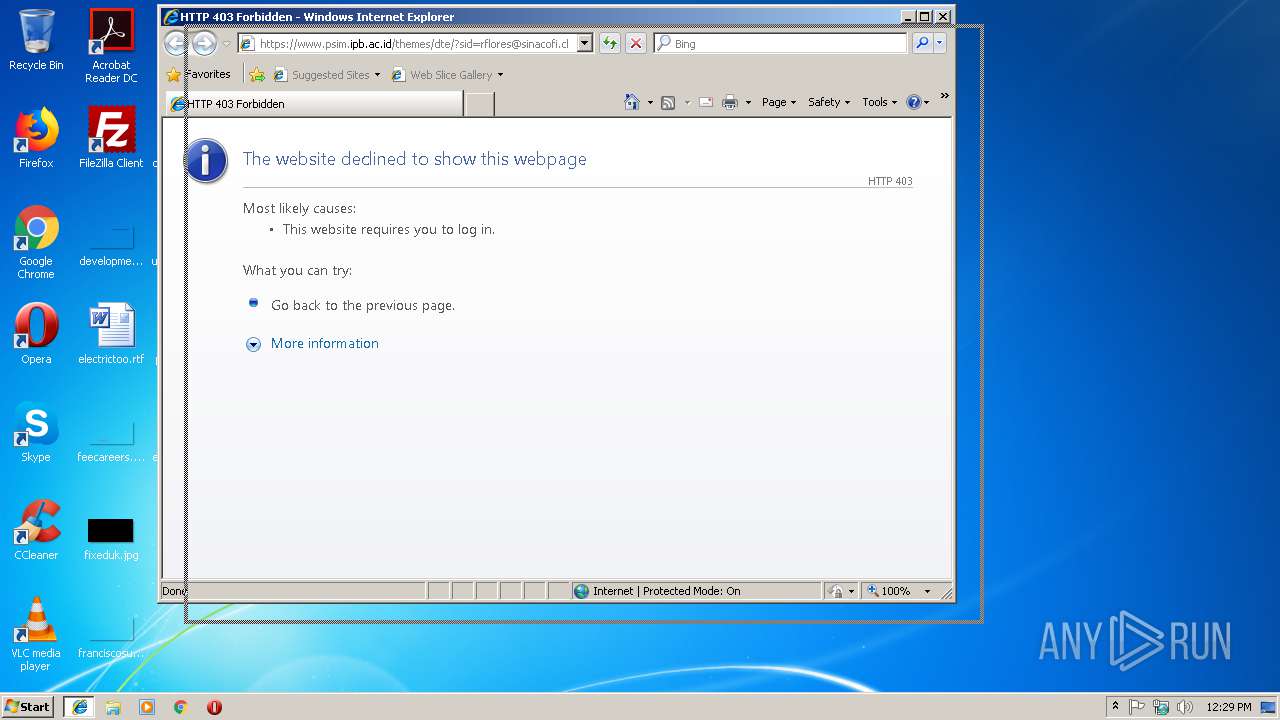Image resolution: width=1280 pixels, height=720 pixels.
Task: Click the Print icon
Action: [730, 102]
